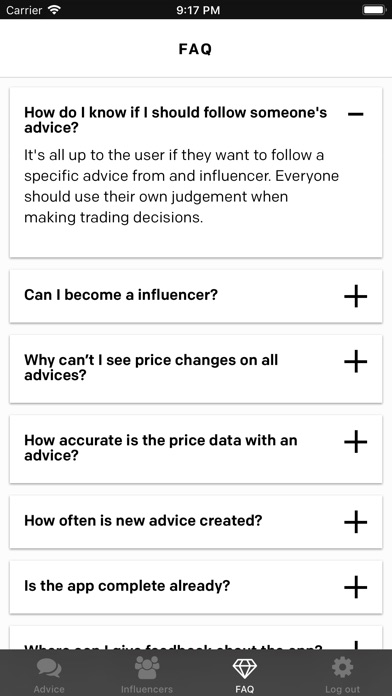Expand Is the app complete already
The height and width of the screenshot is (696, 392).
(x=356, y=587)
